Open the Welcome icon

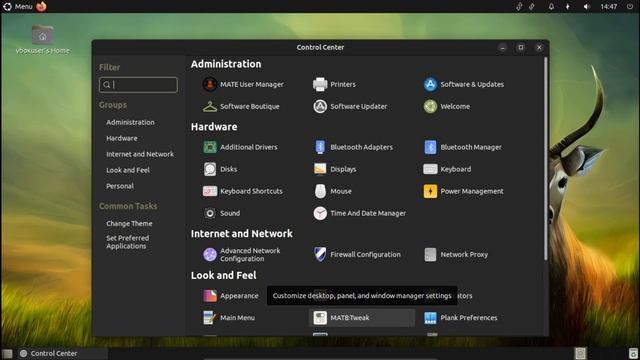click(x=430, y=107)
